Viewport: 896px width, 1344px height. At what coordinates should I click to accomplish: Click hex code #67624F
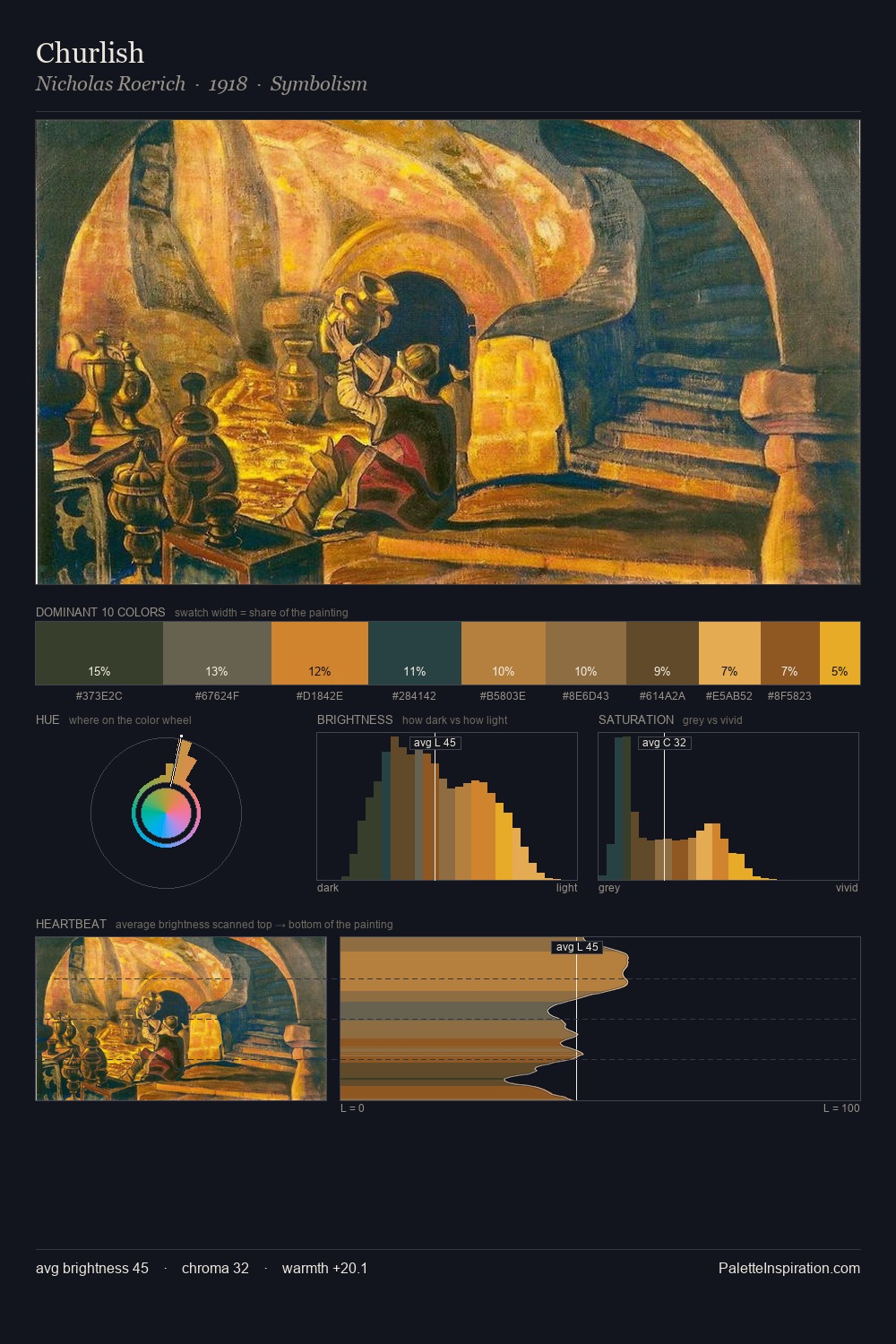pyautogui.click(x=217, y=696)
